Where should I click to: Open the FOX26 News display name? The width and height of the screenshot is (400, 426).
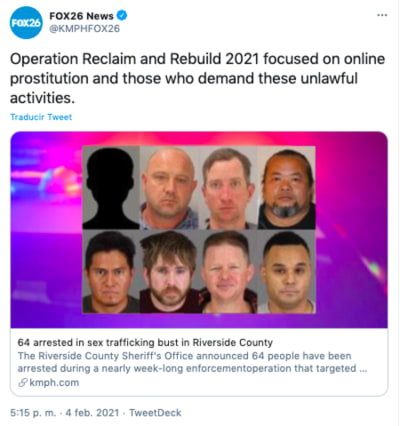[x=81, y=16]
